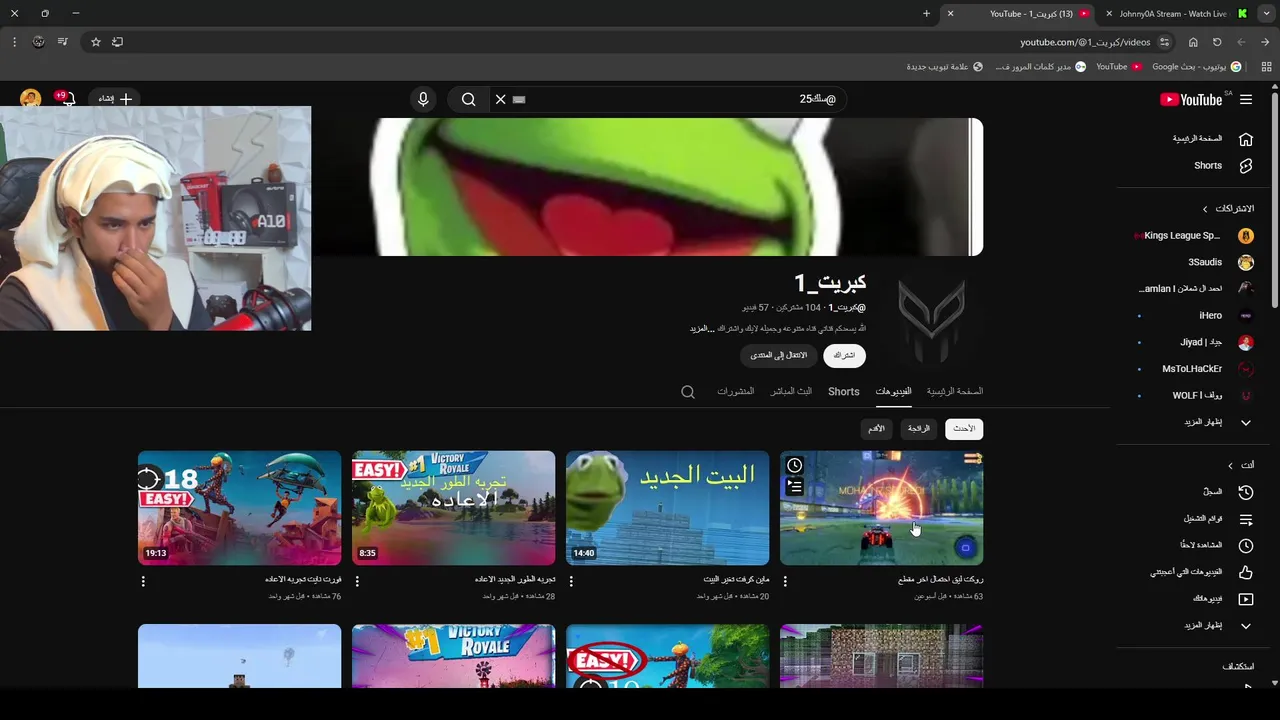
Task: Open the 14:40 Kermit video thumbnail
Action: (667, 508)
